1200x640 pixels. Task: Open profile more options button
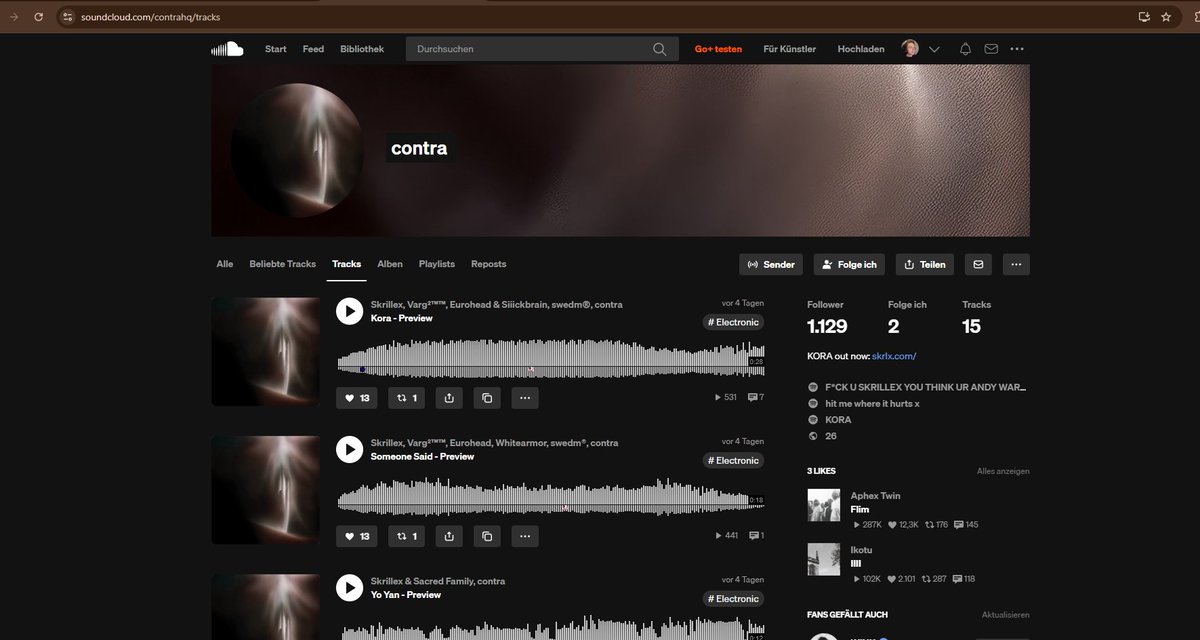pyautogui.click(x=1016, y=264)
